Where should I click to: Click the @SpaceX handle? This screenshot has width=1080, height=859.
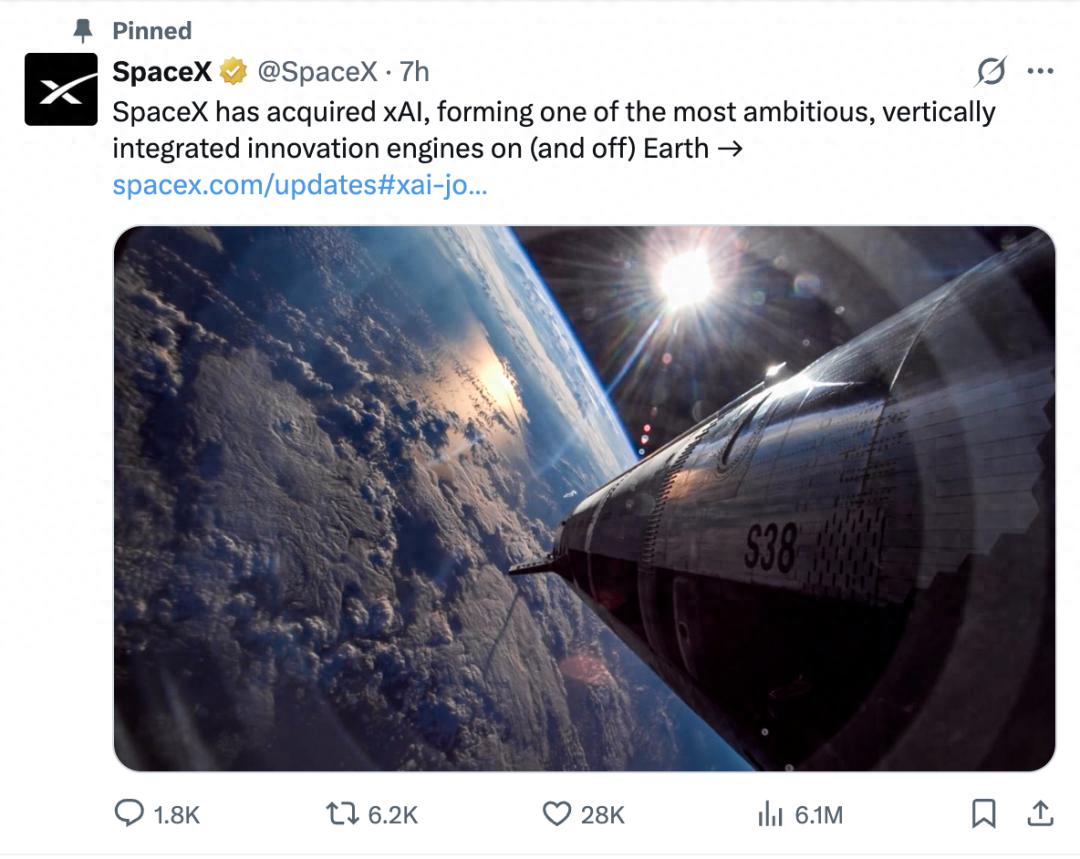317,72
